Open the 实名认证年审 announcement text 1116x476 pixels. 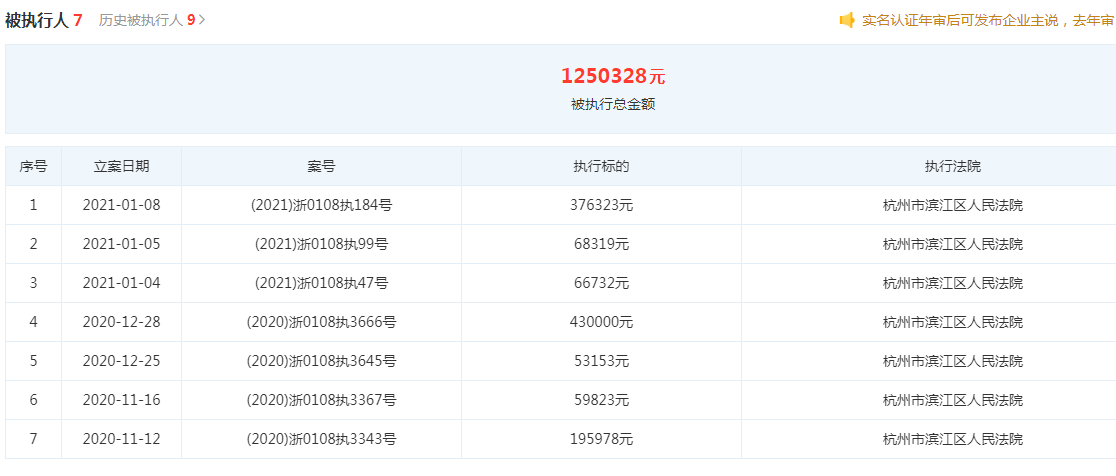click(x=989, y=20)
